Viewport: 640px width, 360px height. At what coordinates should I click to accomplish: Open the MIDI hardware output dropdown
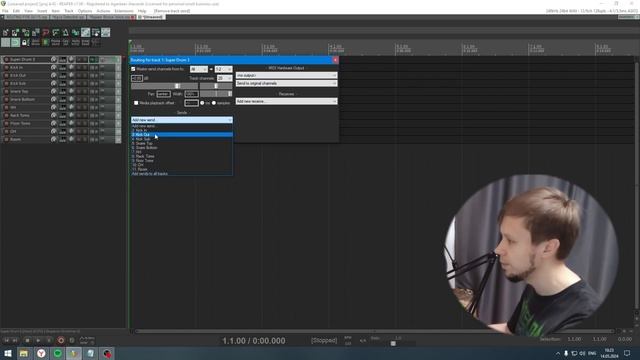tap(287, 76)
